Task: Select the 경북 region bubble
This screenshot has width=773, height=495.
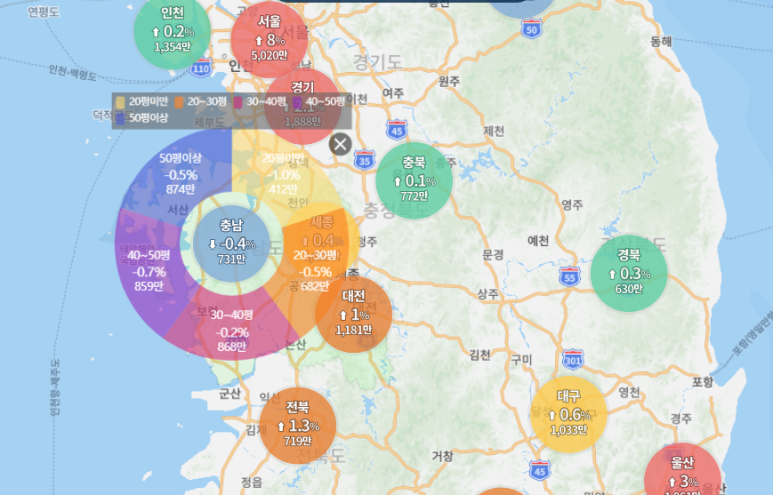Action: click(x=629, y=273)
